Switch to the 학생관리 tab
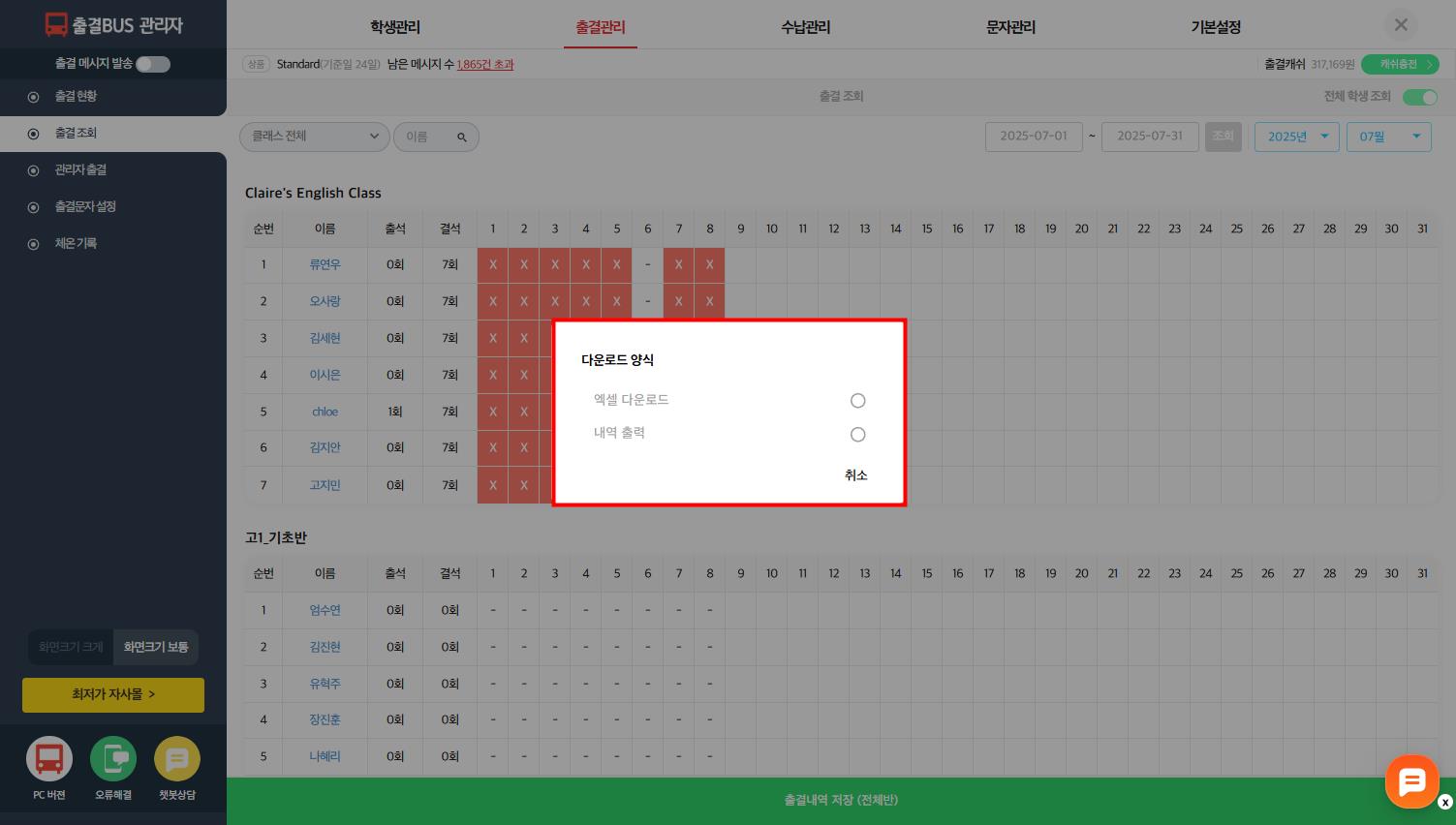 (395, 27)
